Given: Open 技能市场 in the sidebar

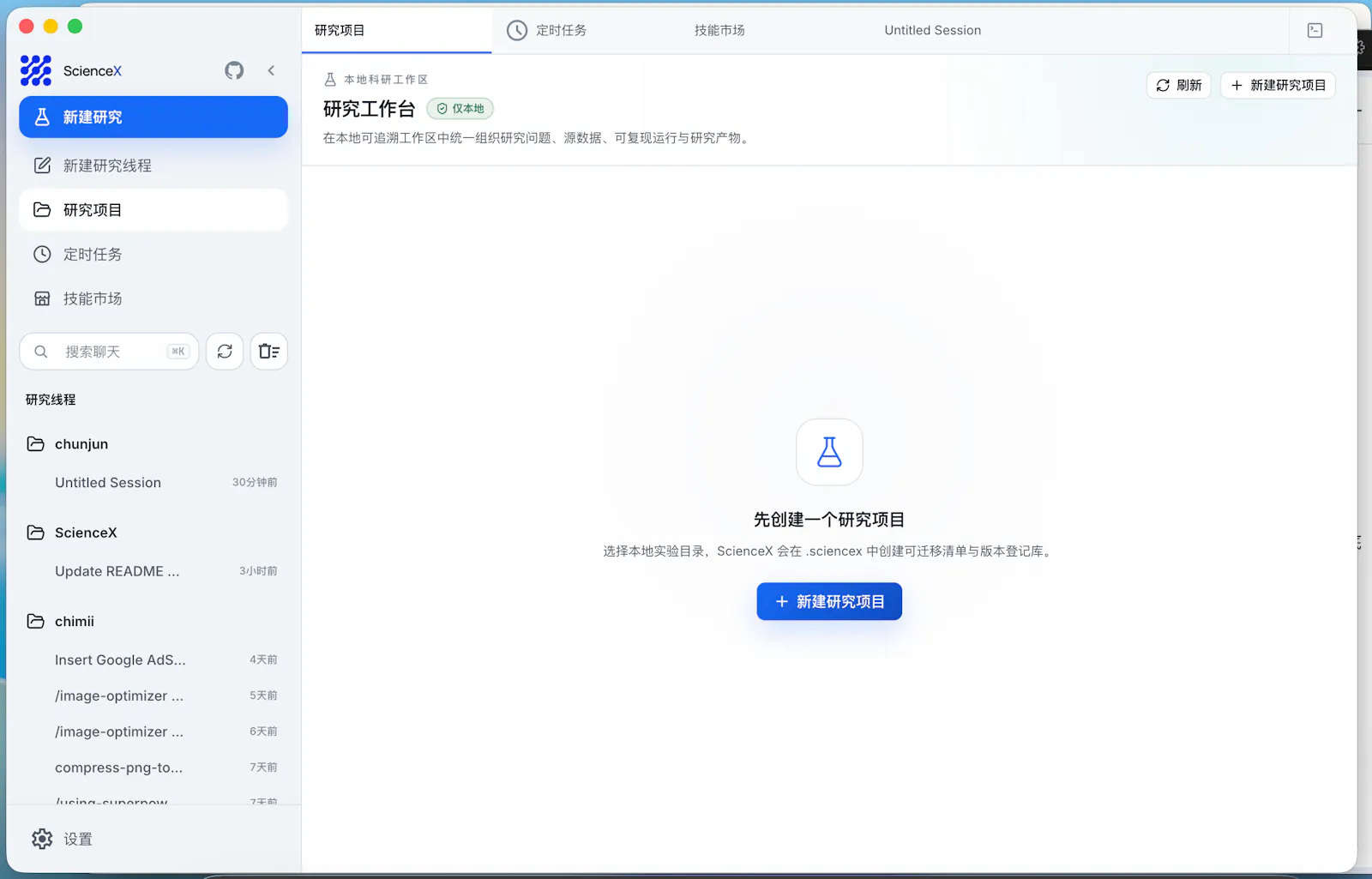Looking at the screenshot, I should 153,298.
